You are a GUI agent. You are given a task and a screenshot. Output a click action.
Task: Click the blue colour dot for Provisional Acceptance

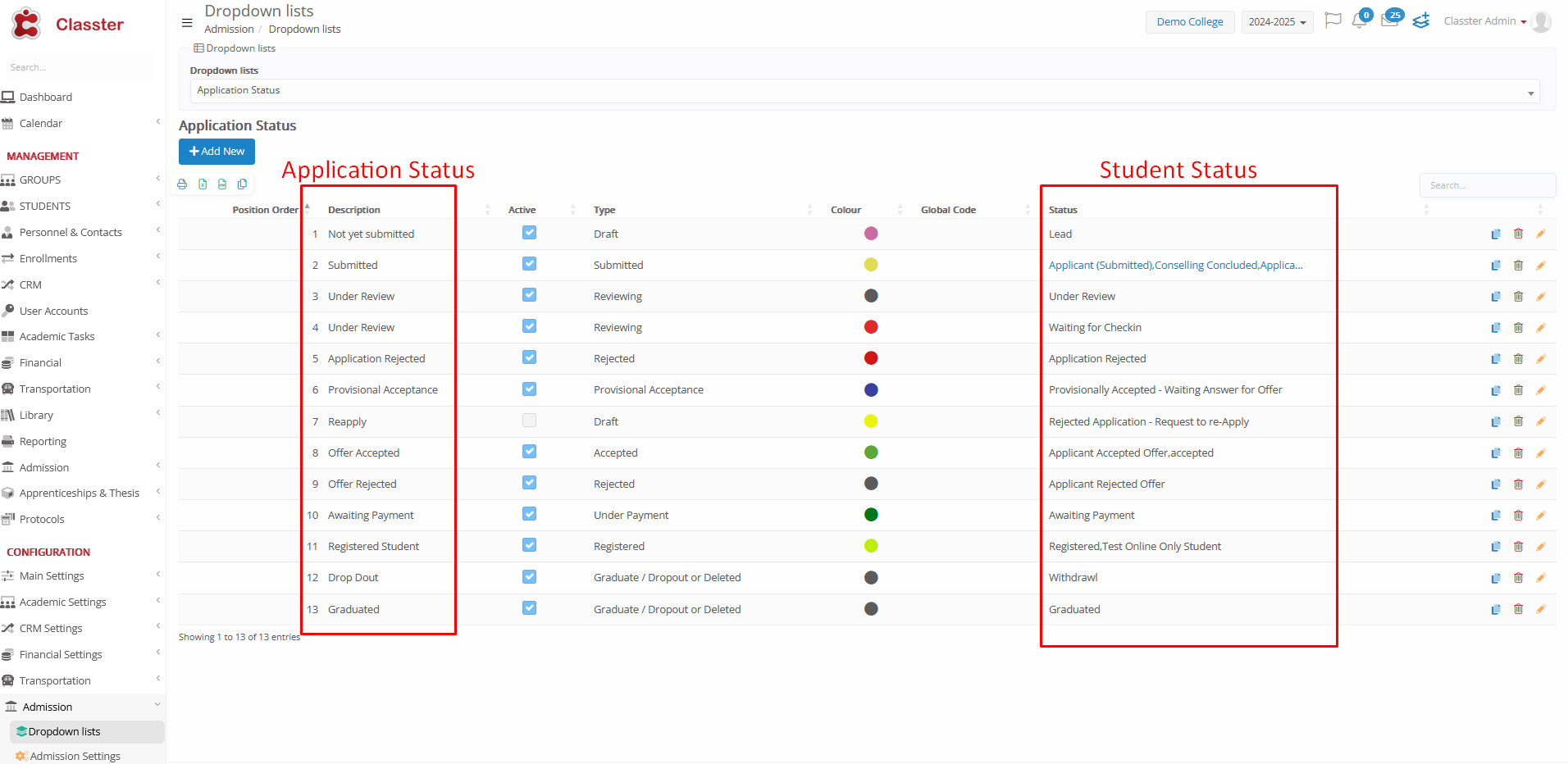point(871,390)
